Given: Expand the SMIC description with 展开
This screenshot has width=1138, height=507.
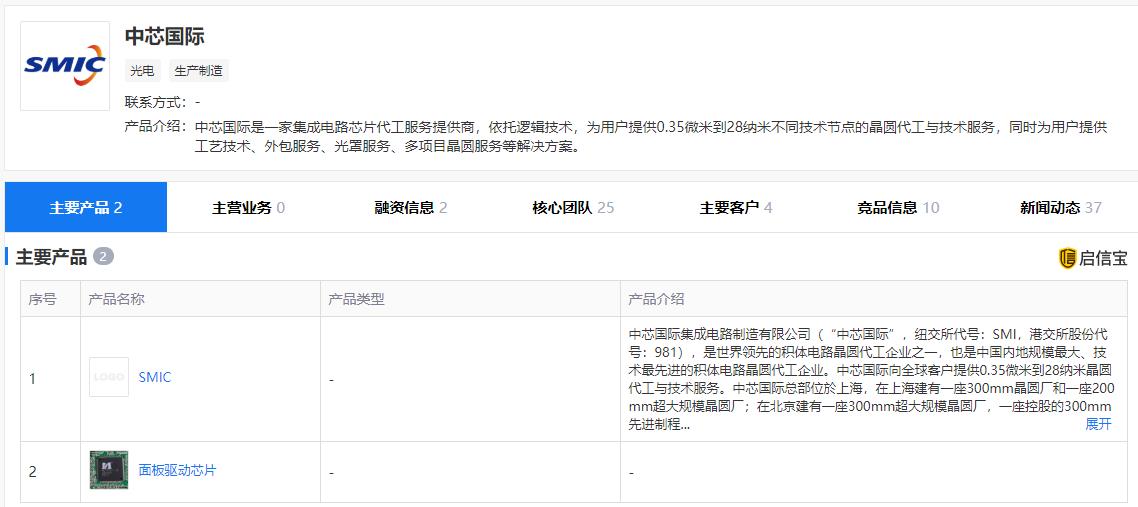Looking at the screenshot, I should [1098, 424].
